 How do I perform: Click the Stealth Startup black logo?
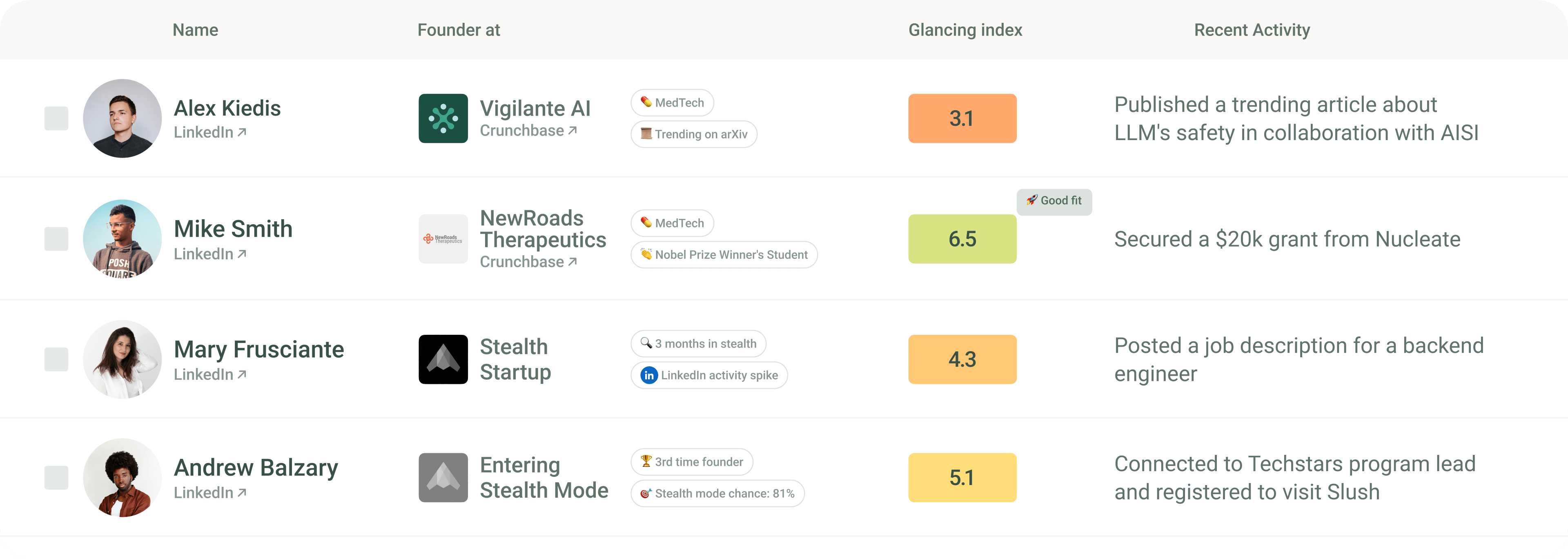click(443, 359)
